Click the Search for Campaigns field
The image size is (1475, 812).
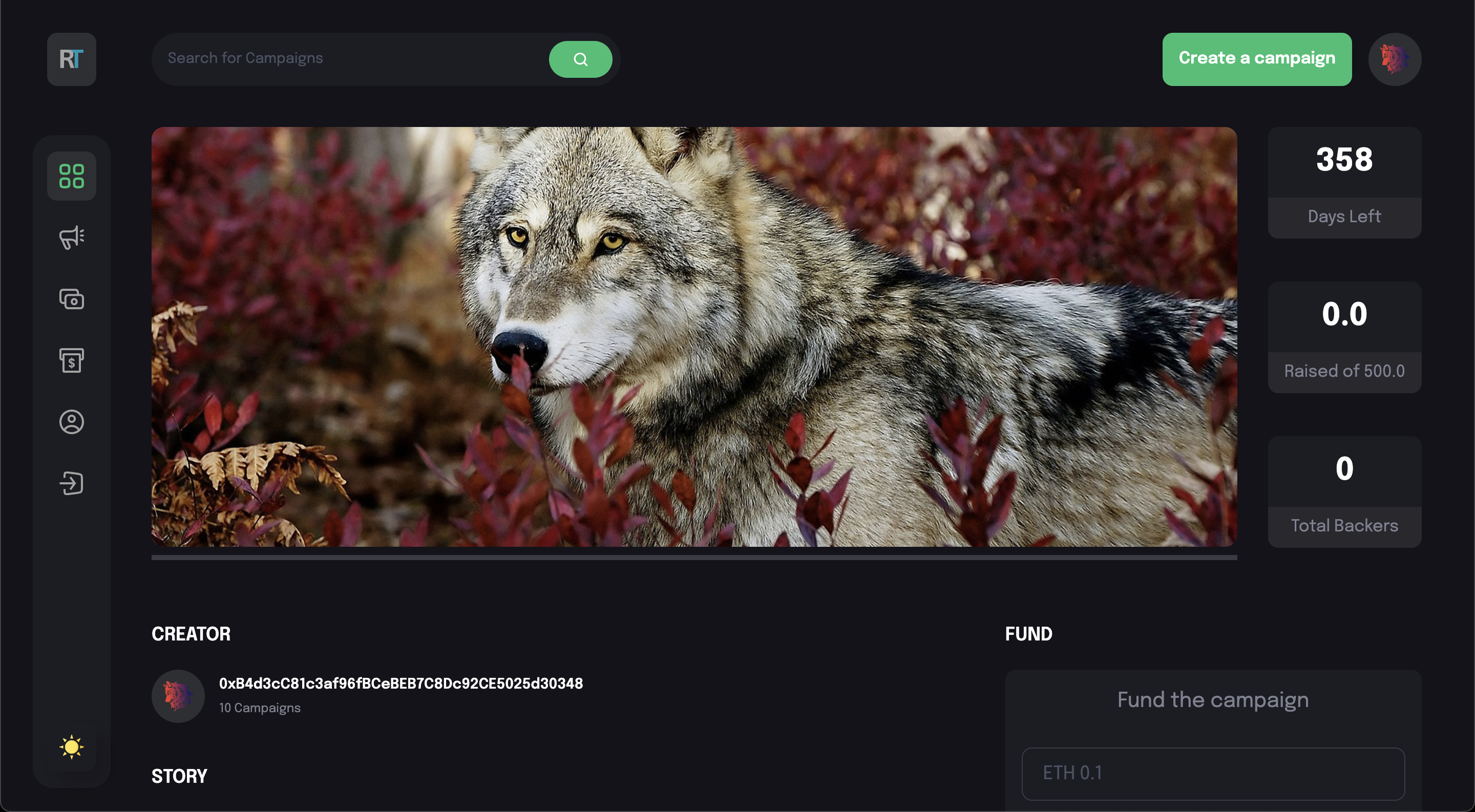pos(349,59)
